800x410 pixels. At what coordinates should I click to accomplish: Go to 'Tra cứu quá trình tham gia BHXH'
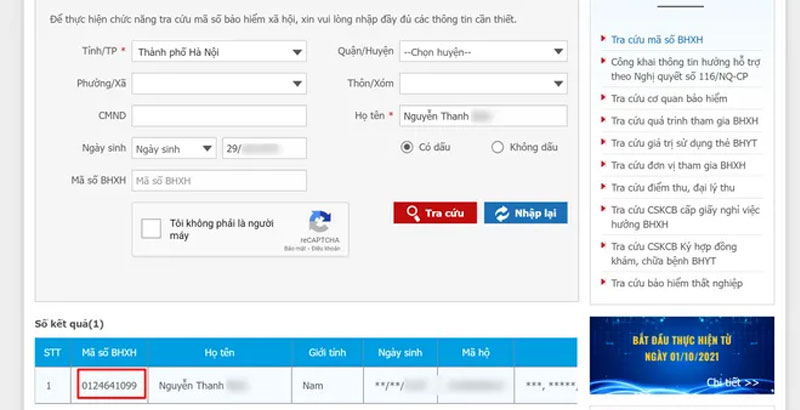(684, 121)
